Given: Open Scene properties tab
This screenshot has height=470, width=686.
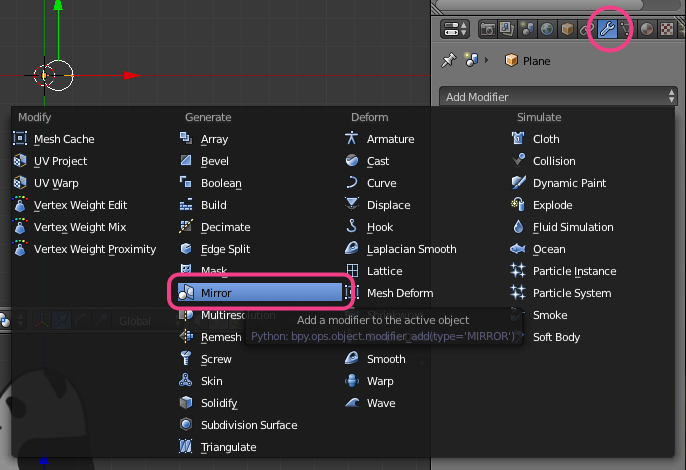Looking at the screenshot, I should point(527,29).
